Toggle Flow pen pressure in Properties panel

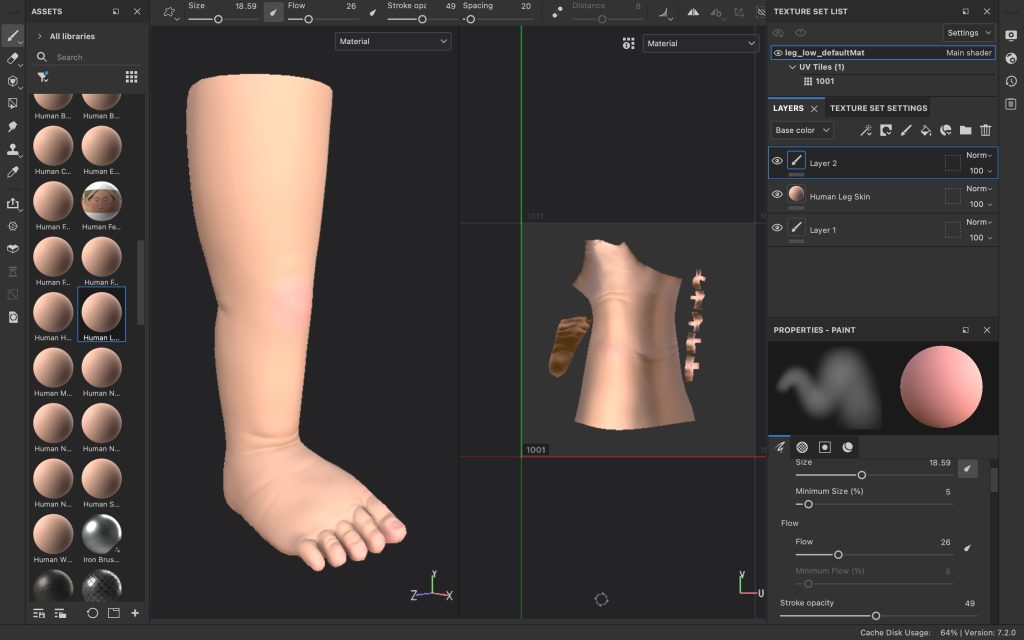click(967, 548)
